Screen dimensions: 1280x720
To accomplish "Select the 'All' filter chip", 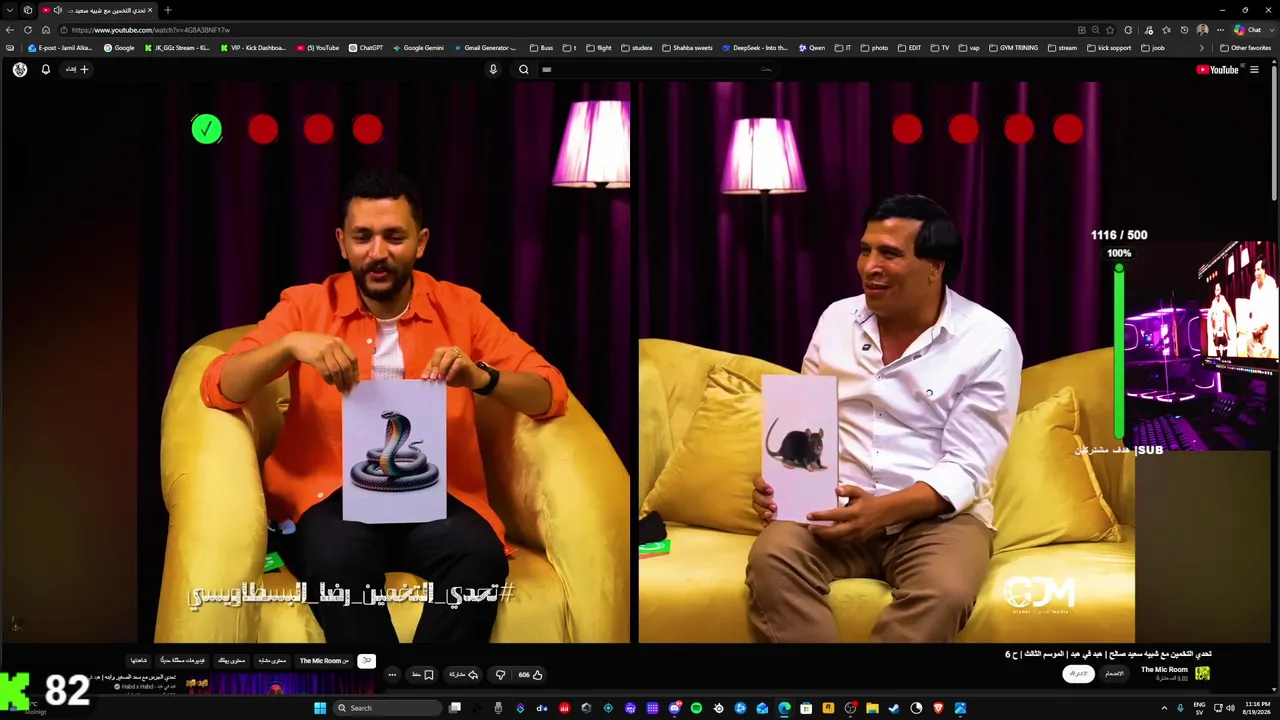I will pos(367,661).
